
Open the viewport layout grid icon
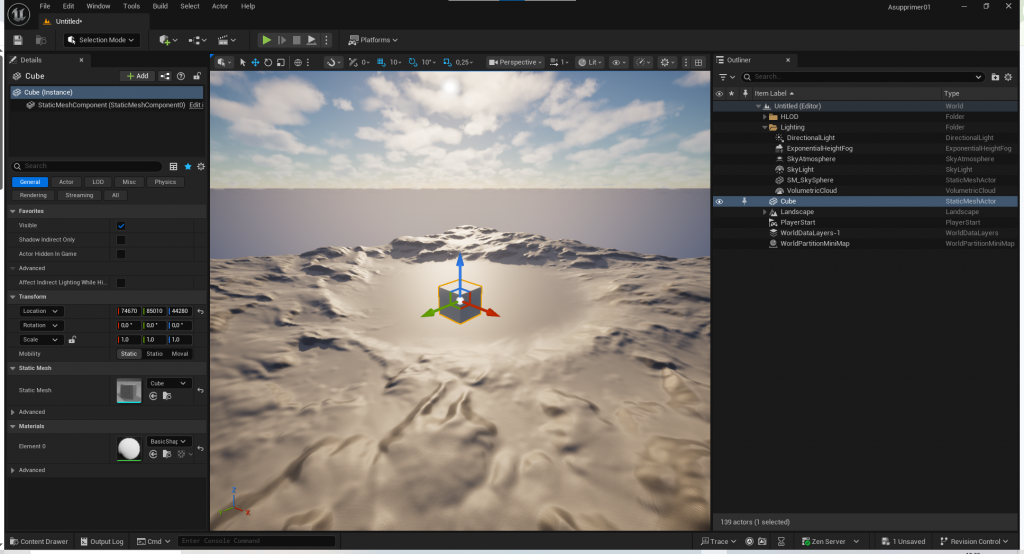[x=698, y=62]
